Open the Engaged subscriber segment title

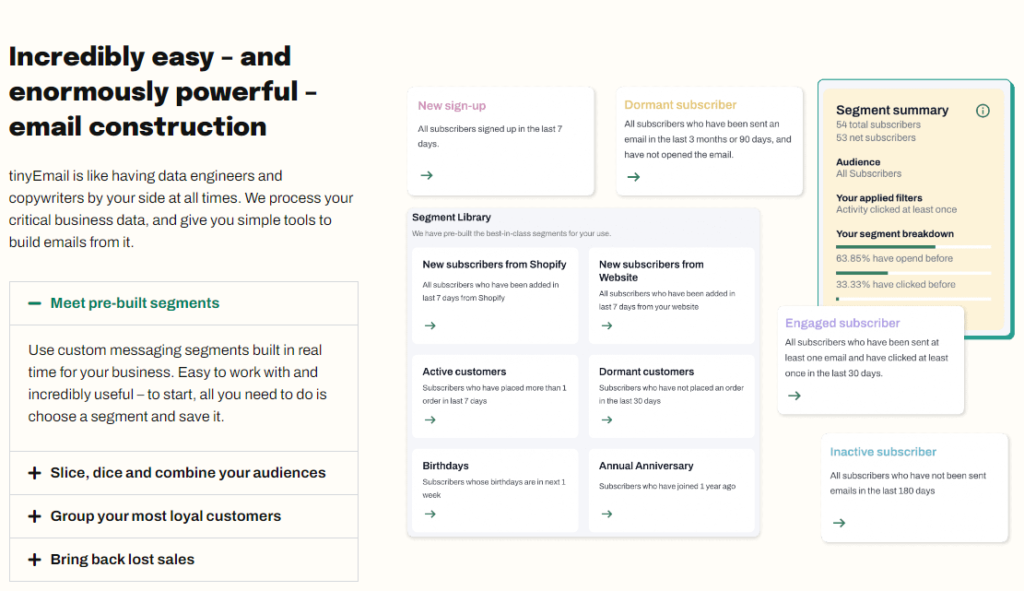pos(842,323)
